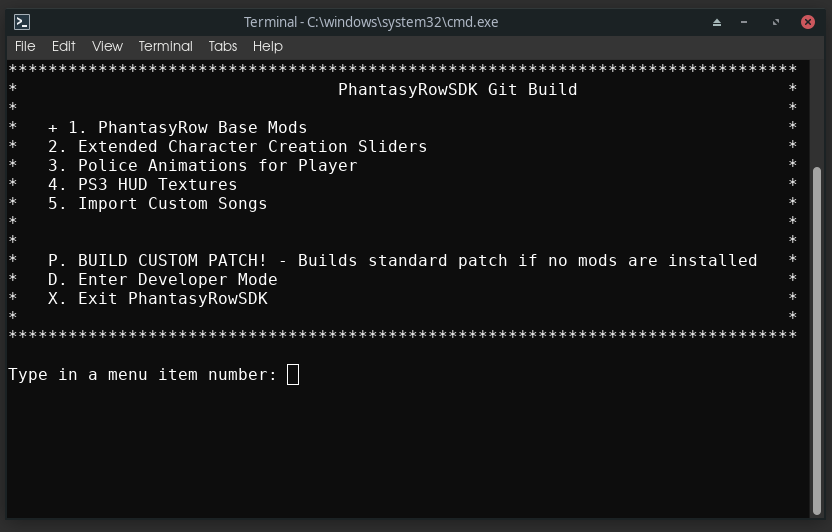Open the File menu
This screenshot has height=532, width=832.
point(25,47)
